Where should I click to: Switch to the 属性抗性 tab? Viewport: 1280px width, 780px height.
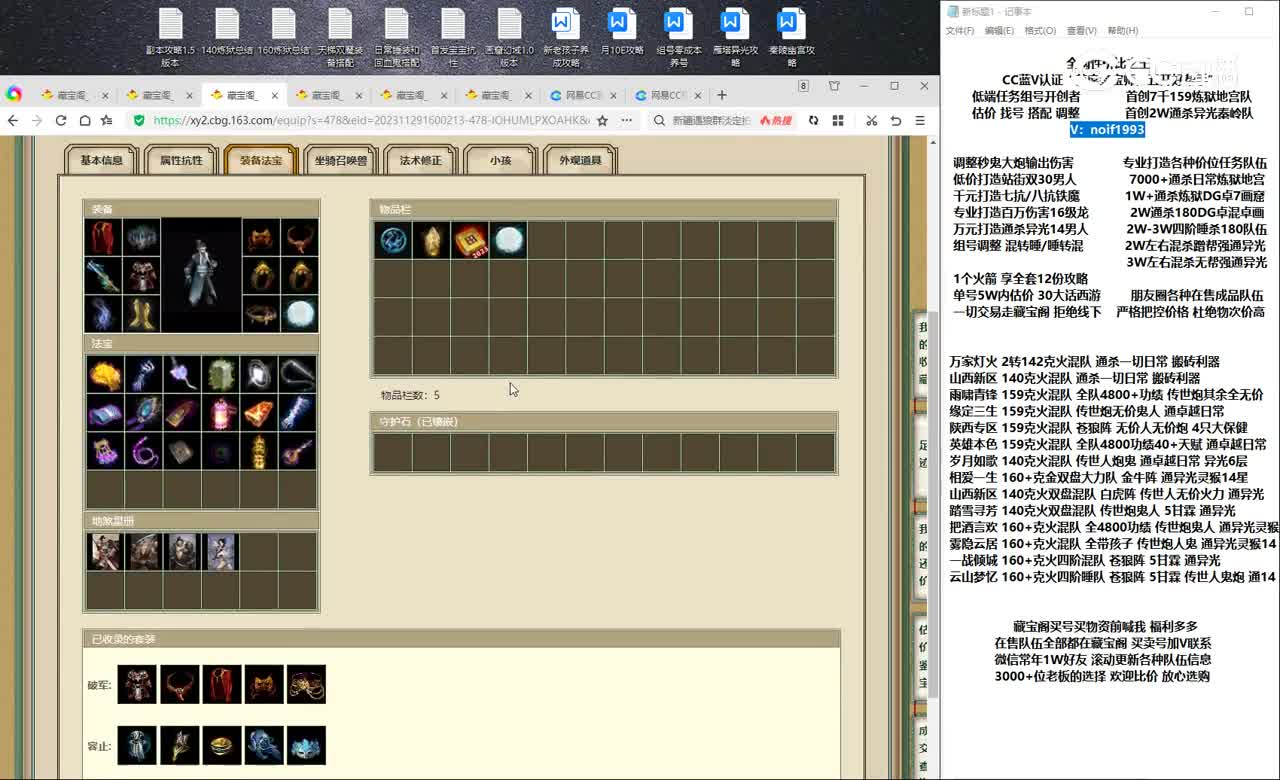(x=181, y=160)
